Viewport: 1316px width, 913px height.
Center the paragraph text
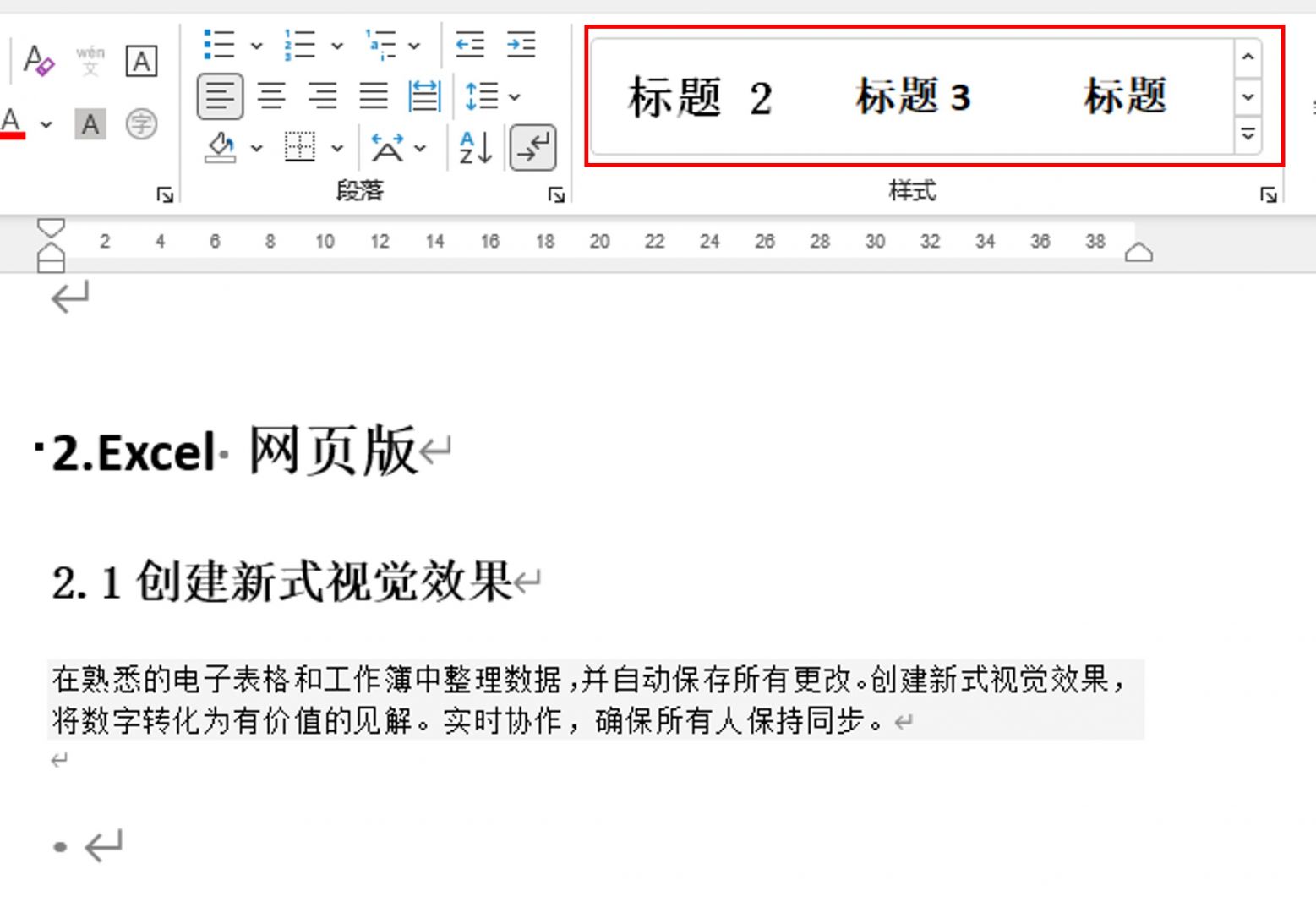point(271,96)
